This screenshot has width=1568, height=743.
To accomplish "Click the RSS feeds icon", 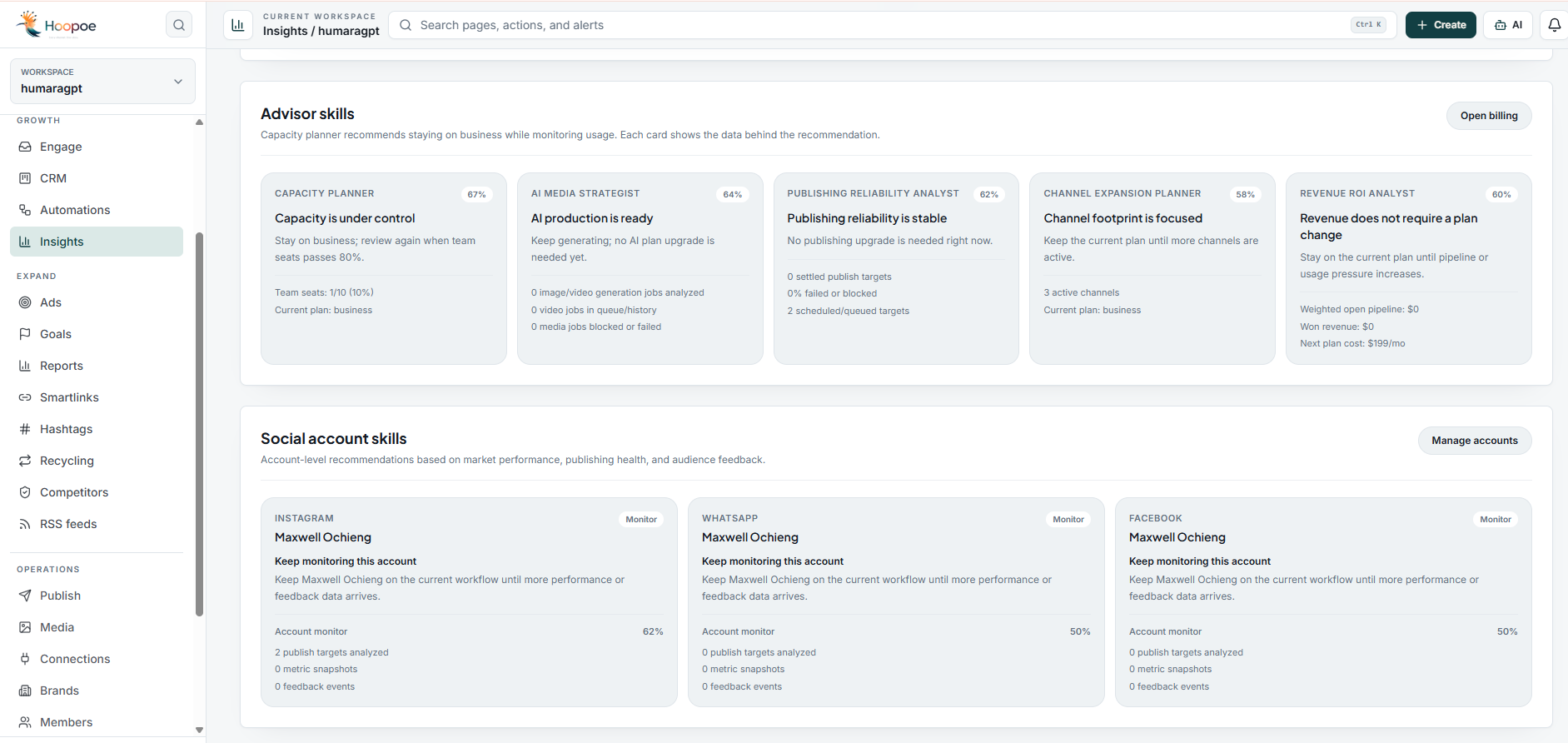I will tap(25, 524).
